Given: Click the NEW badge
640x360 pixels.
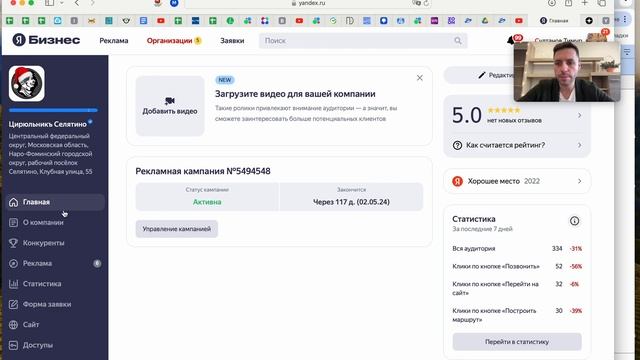Looking at the screenshot, I should click(224, 80).
